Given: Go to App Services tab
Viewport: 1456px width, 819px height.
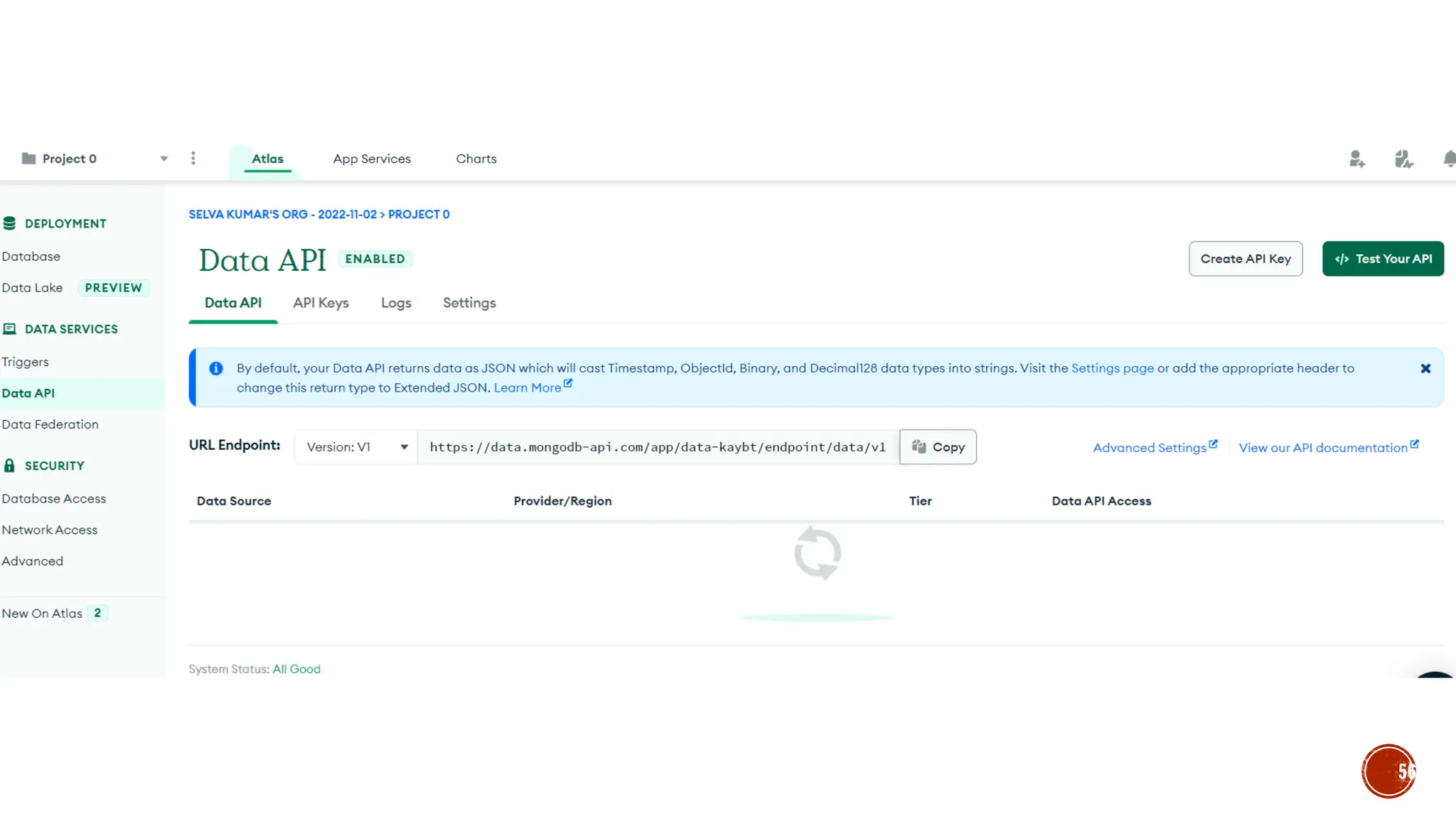Looking at the screenshot, I should click(372, 159).
